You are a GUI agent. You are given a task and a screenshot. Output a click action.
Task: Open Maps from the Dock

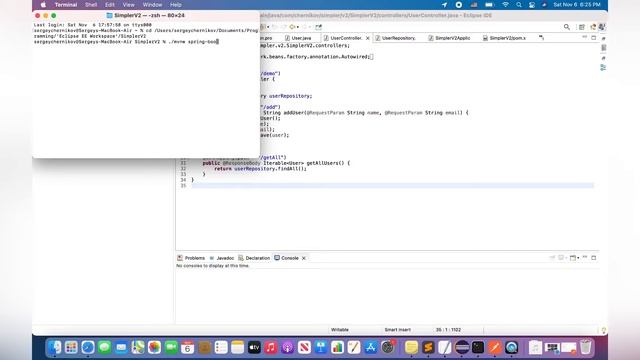click(x=138, y=347)
